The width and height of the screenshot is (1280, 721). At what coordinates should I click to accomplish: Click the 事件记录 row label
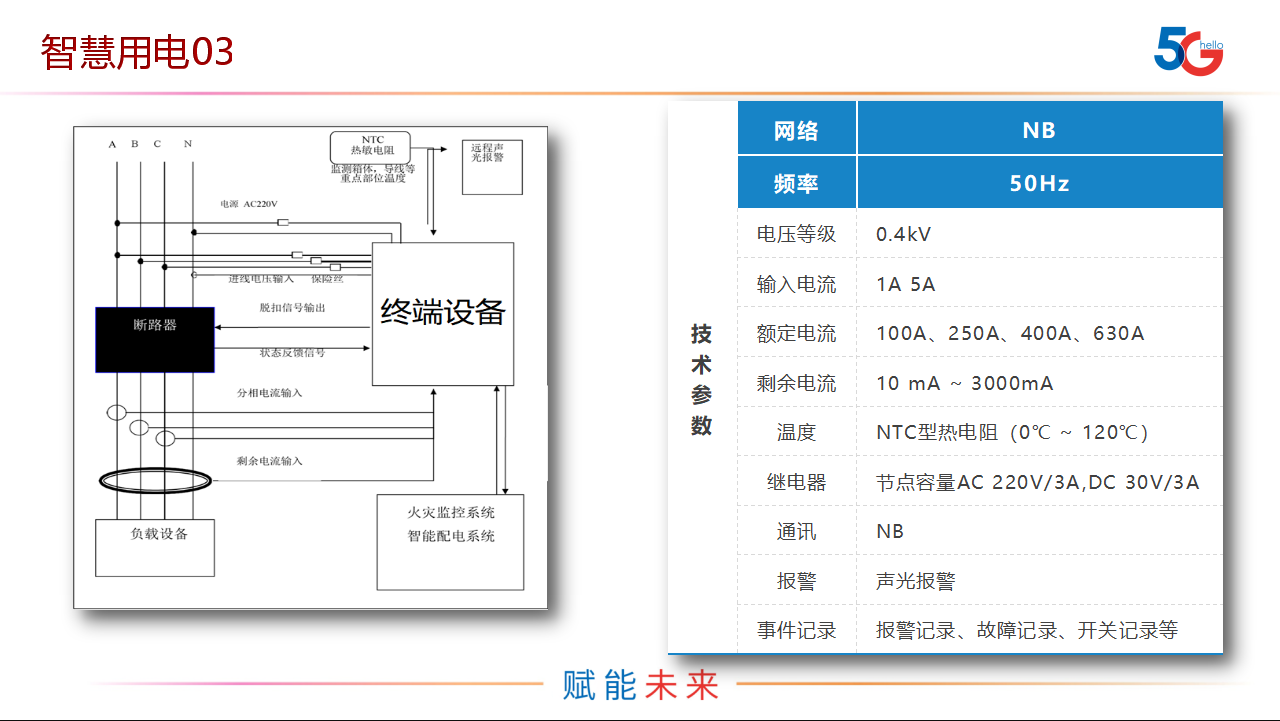796,630
